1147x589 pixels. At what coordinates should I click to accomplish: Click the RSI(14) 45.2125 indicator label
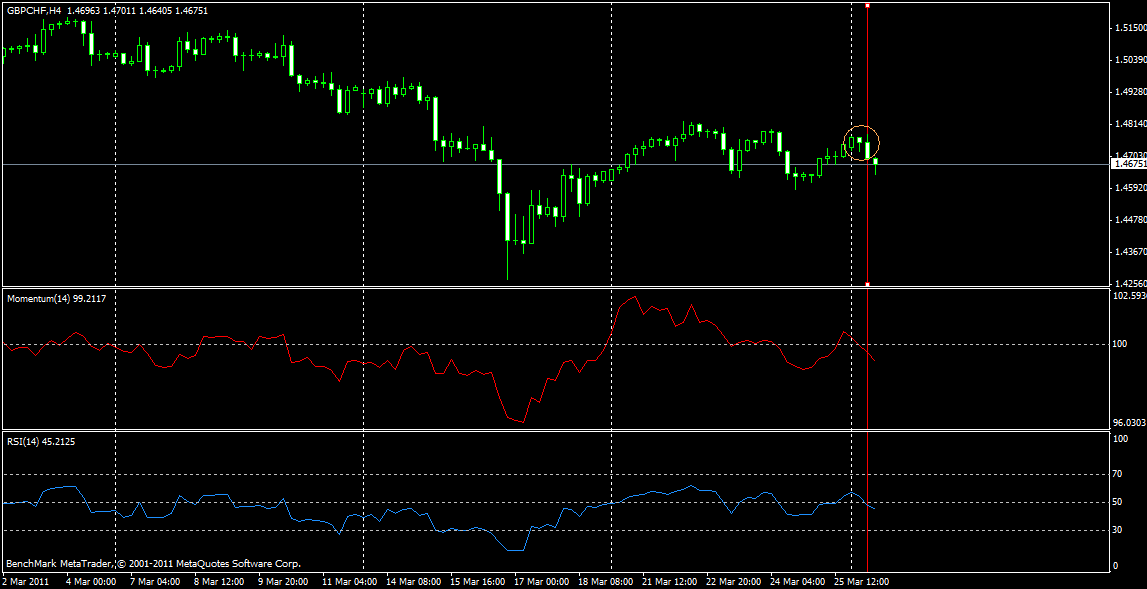click(43, 441)
